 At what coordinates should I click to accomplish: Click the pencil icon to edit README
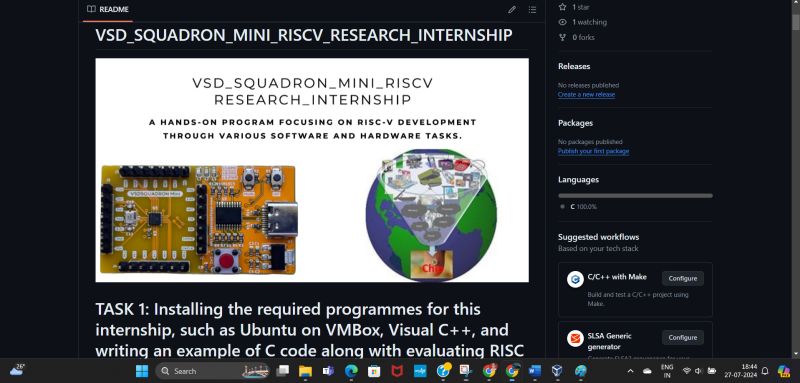click(x=512, y=9)
